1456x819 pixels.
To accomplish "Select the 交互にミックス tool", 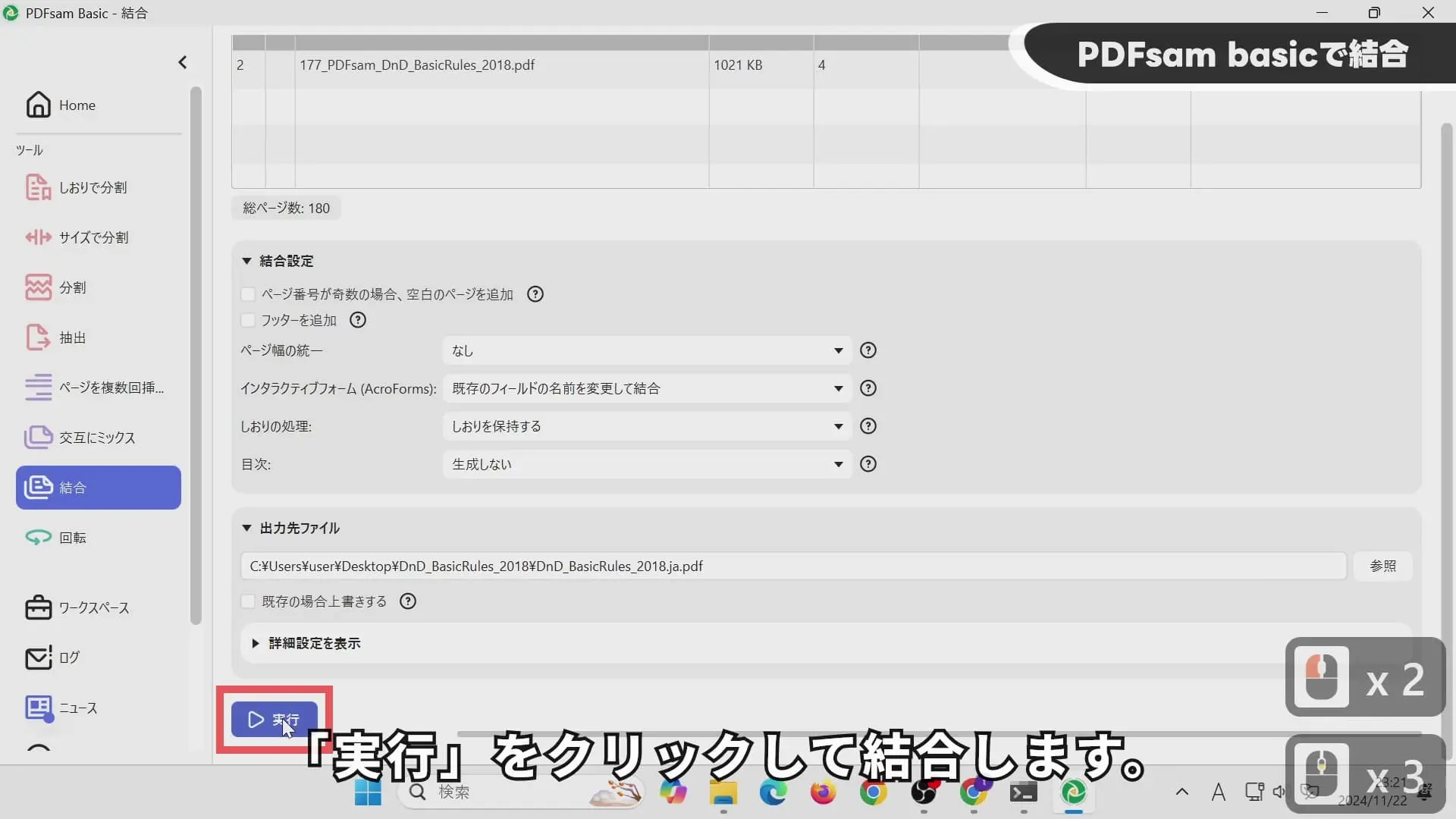I will pos(97,437).
